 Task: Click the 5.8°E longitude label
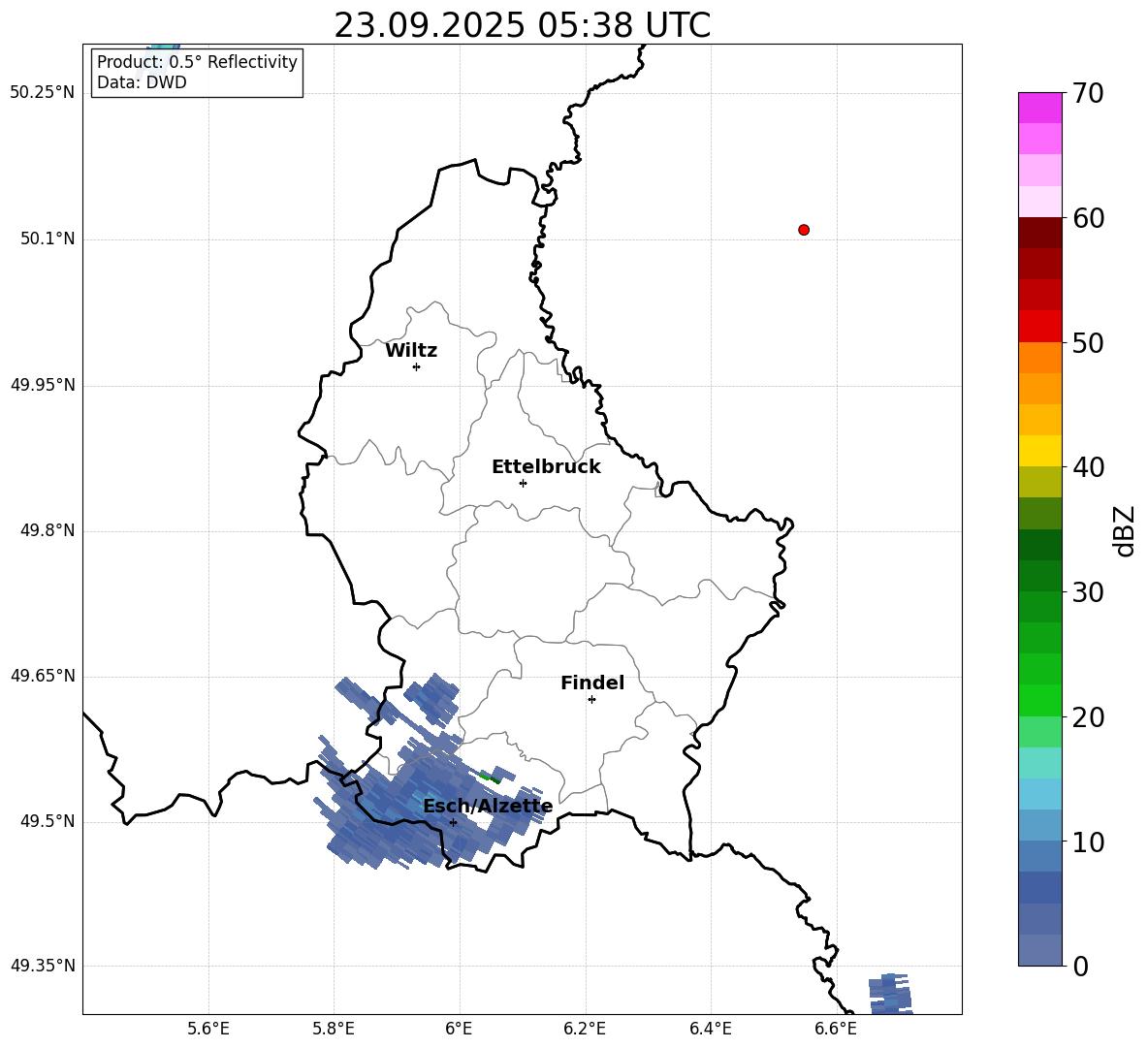click(x=334, y=1029)
